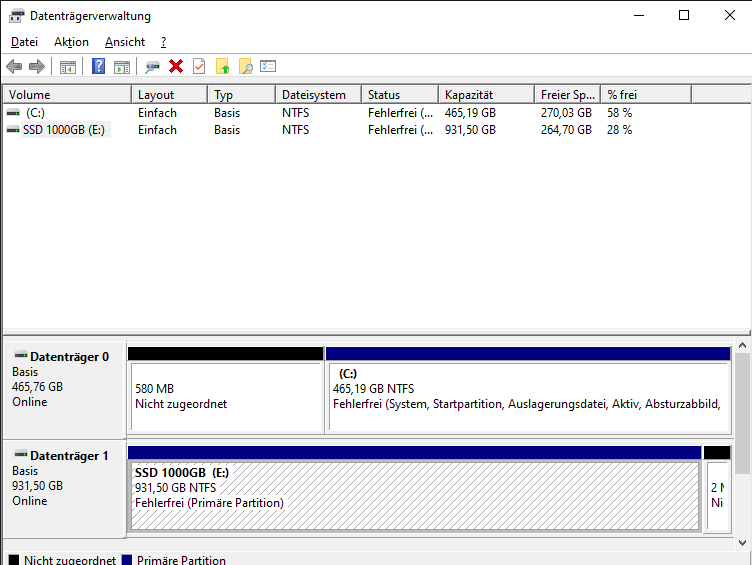Click drive icon beside (C:) volume
Screen dimensions: 752x565
13,113
